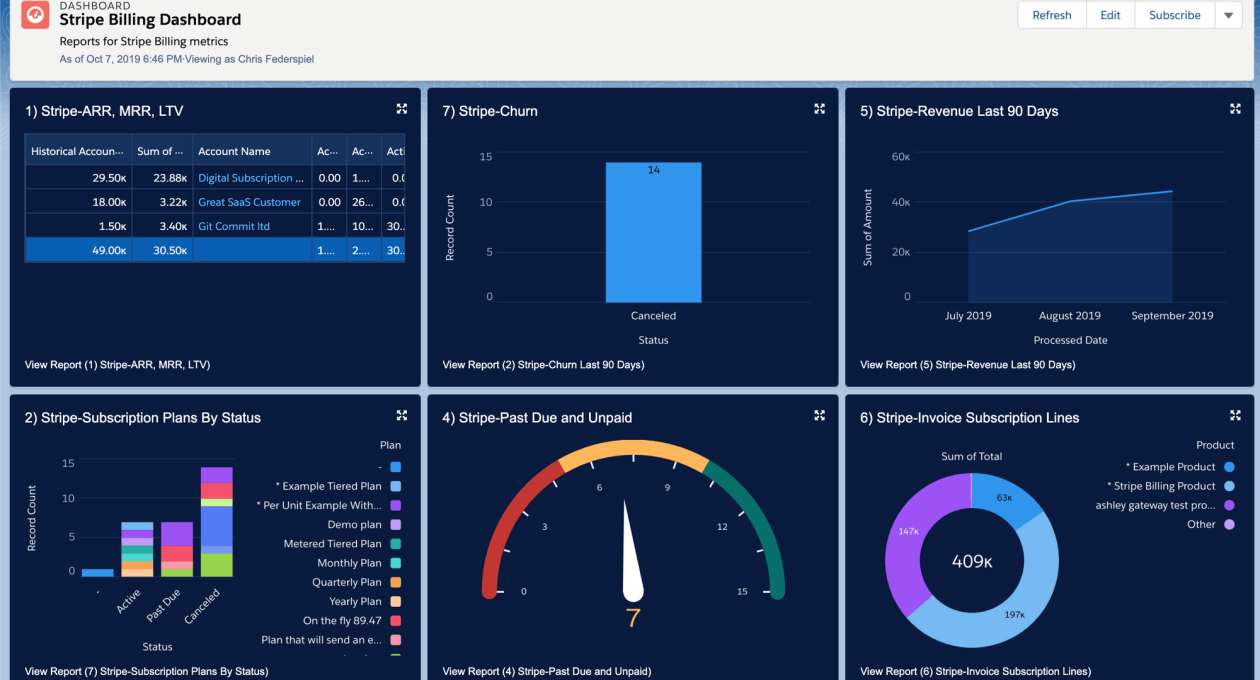Click the July 2019 axis label
Image resolution: width=1260 pixels, height=680 pixels.
pyautogui.click(x=968, y=316)
